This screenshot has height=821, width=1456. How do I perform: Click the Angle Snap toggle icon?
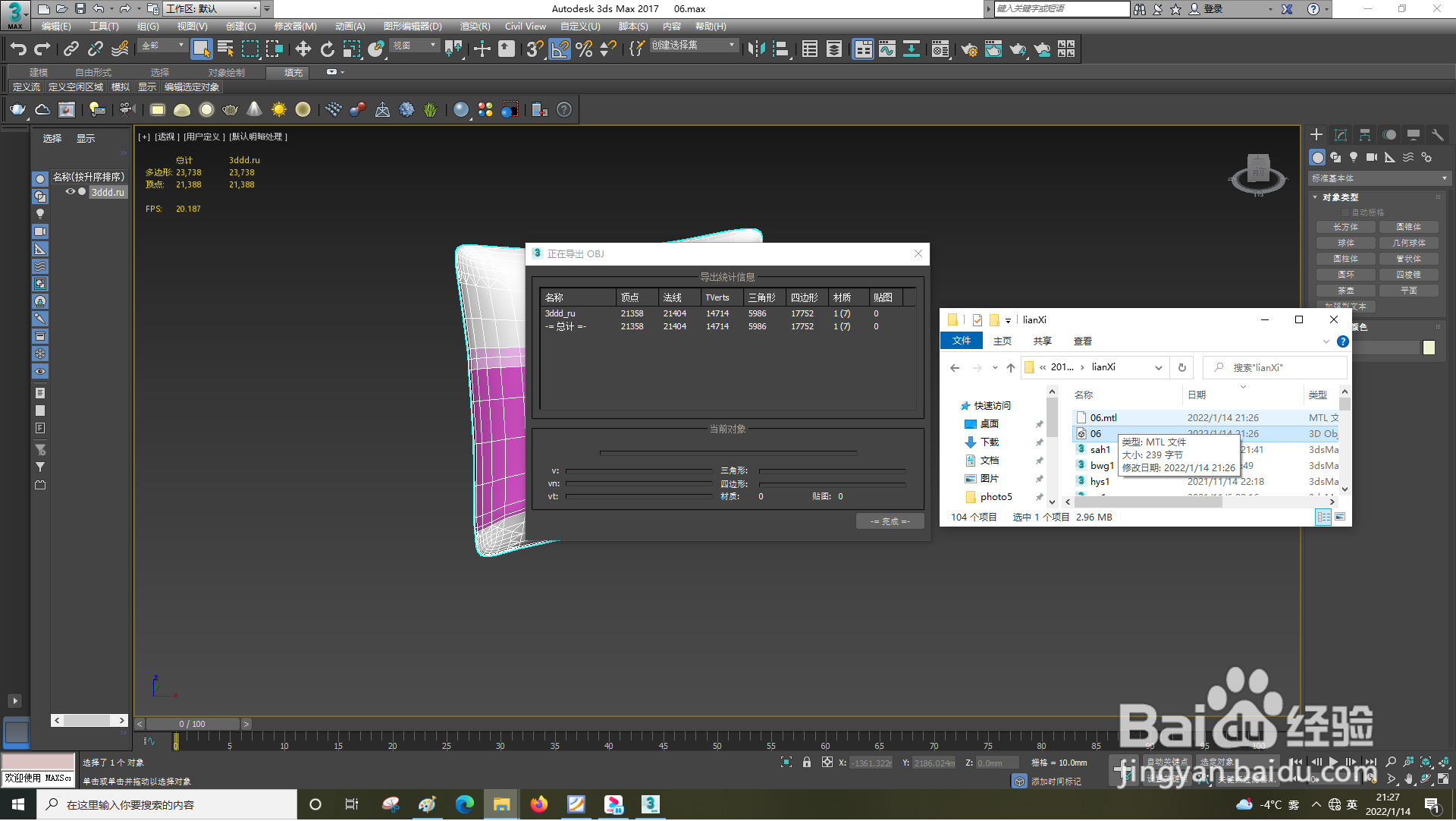(560, 49)
